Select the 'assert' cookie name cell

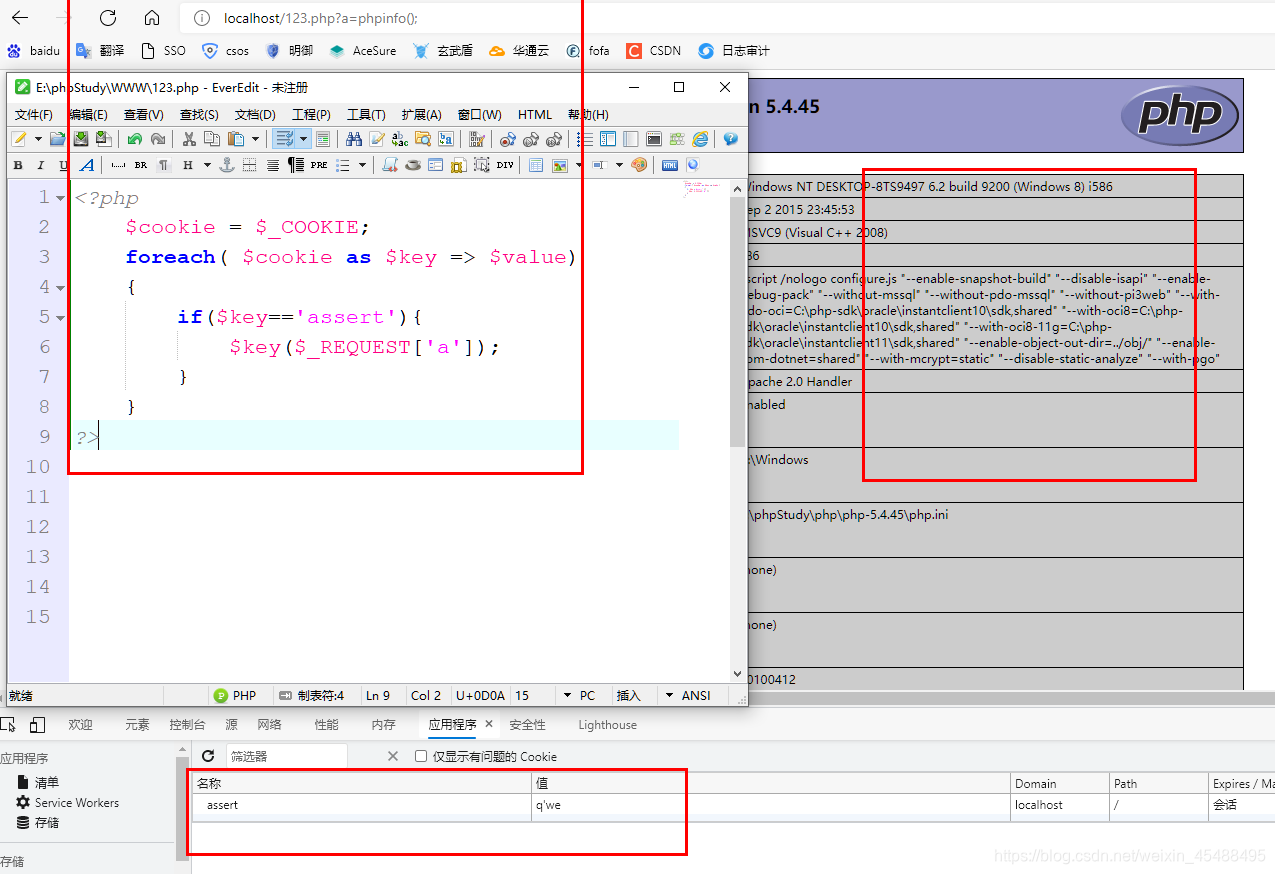click(x=362, y=804)
